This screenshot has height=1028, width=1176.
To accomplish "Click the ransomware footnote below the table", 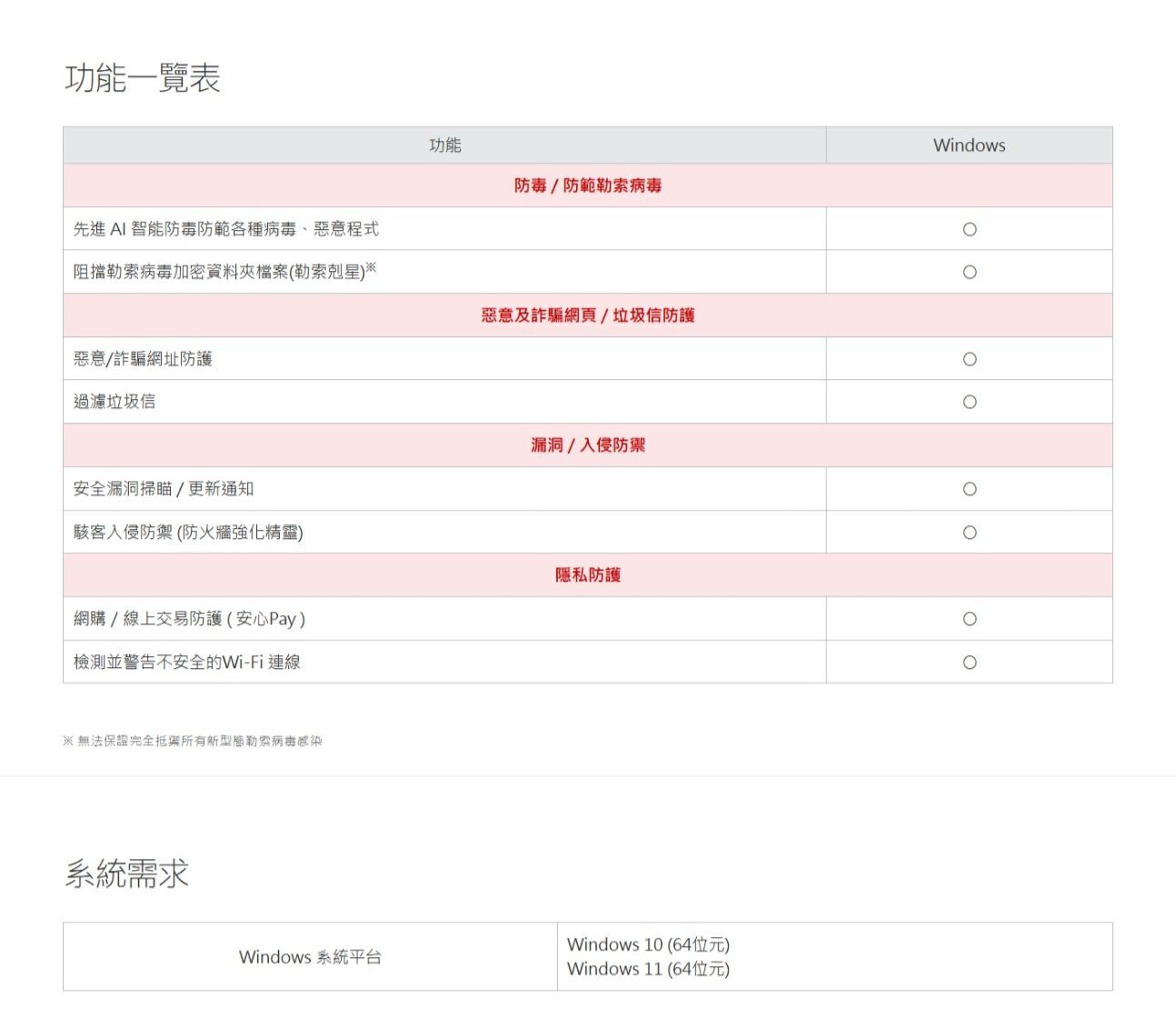I will coord(193,741).
